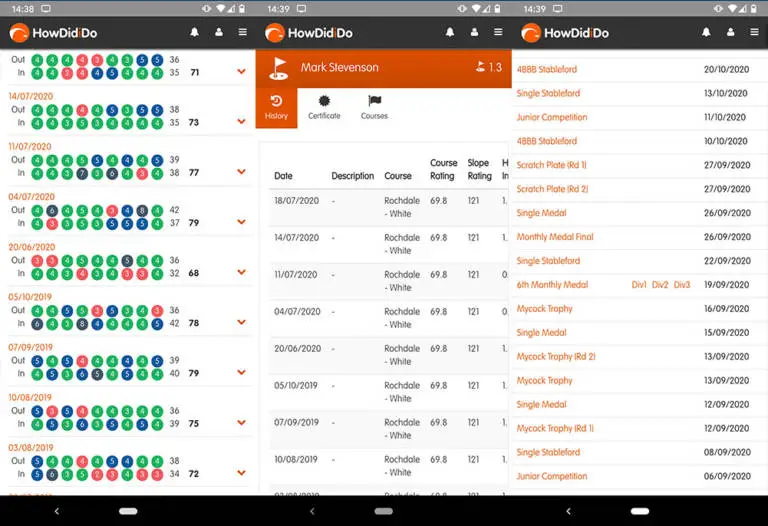Select Div2 of 6th Monthly Medal
This screenshot has height=526, width=768.
pos(660,285)
